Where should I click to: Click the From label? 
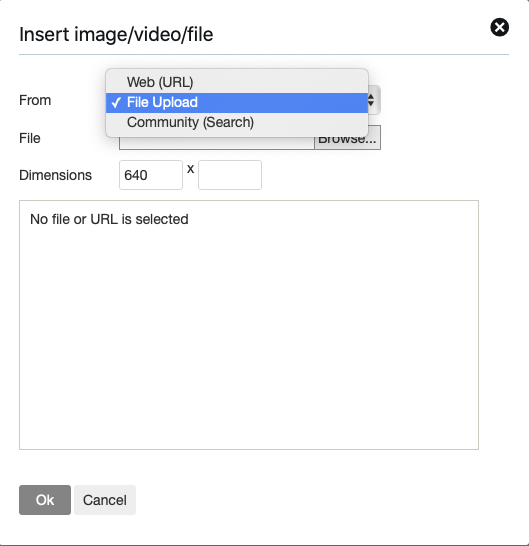tap(35, 100)
